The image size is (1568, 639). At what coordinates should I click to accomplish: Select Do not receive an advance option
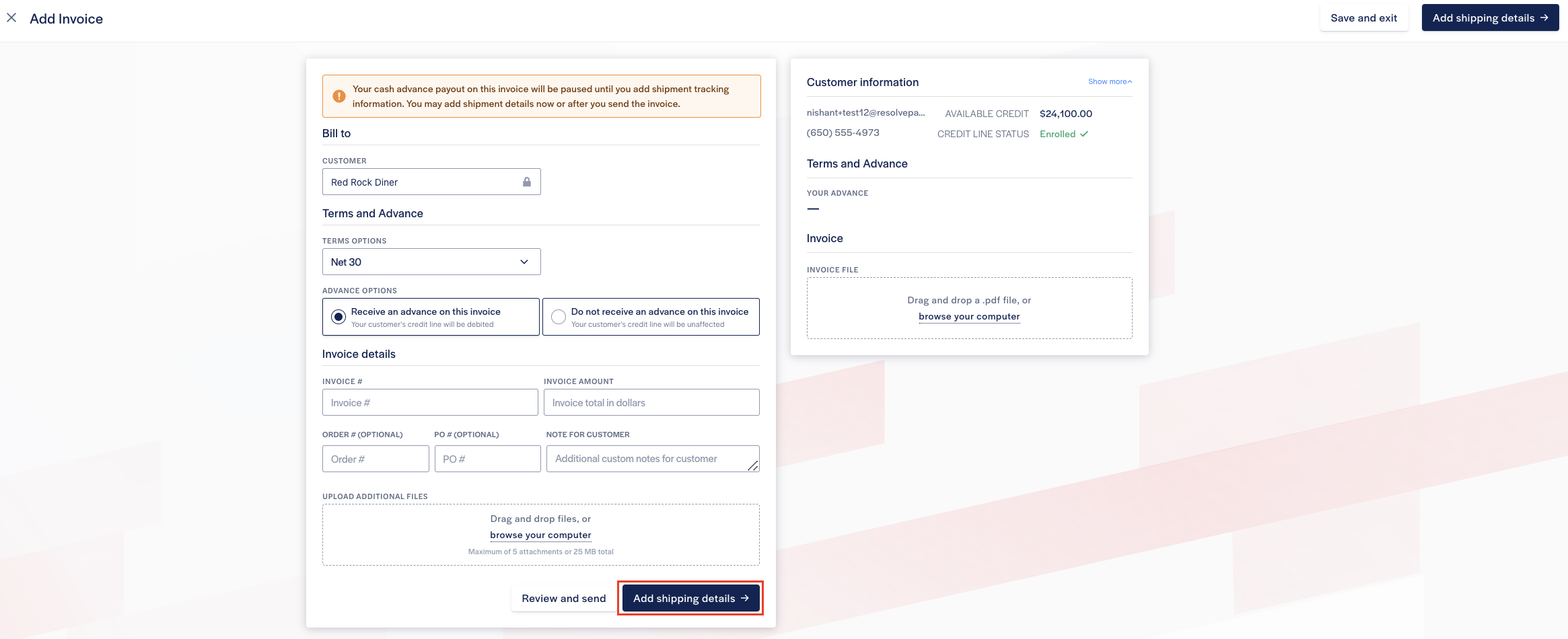pos(559,317)
